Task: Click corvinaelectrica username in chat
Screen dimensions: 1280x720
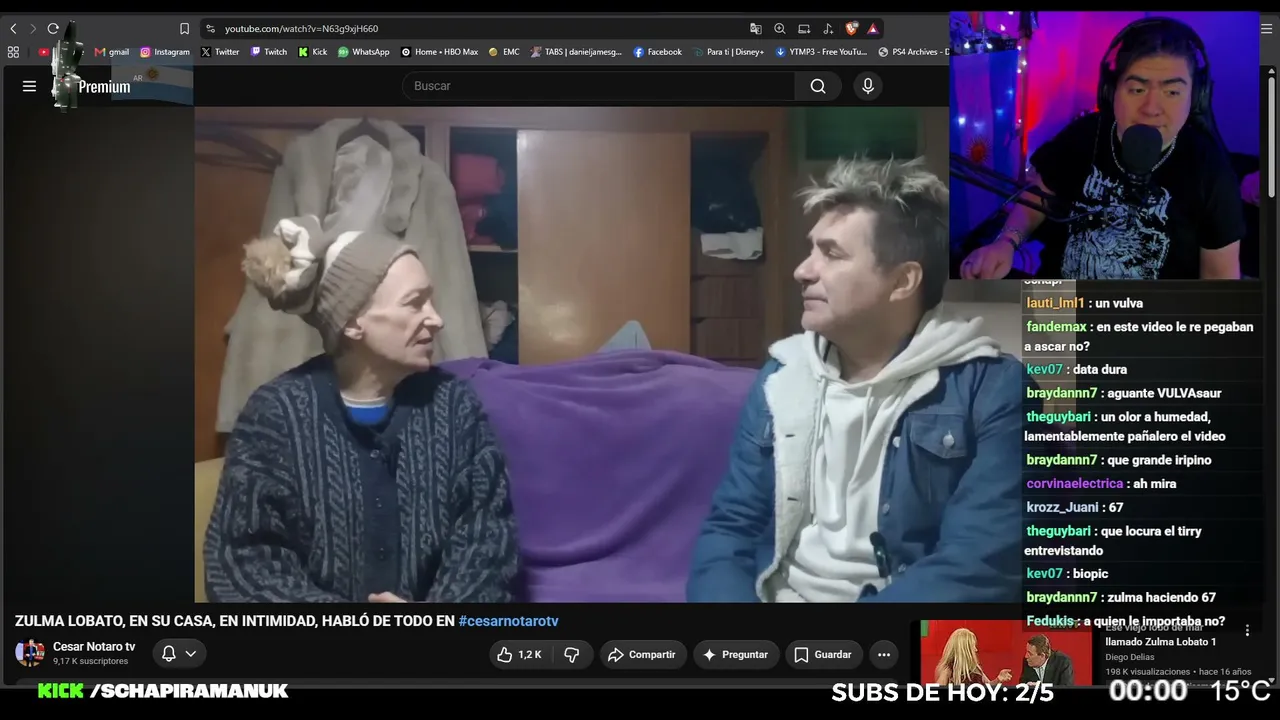Action: [1074, 484]
